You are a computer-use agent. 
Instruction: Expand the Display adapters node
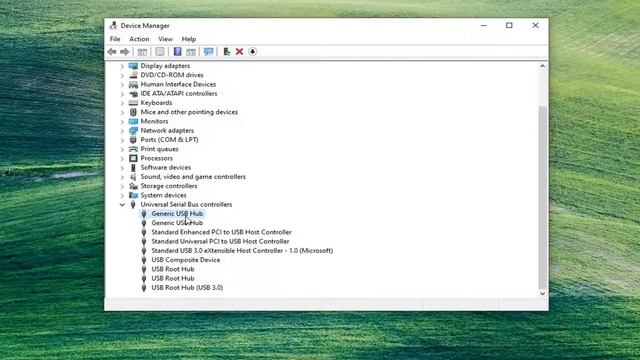[122, 66]
